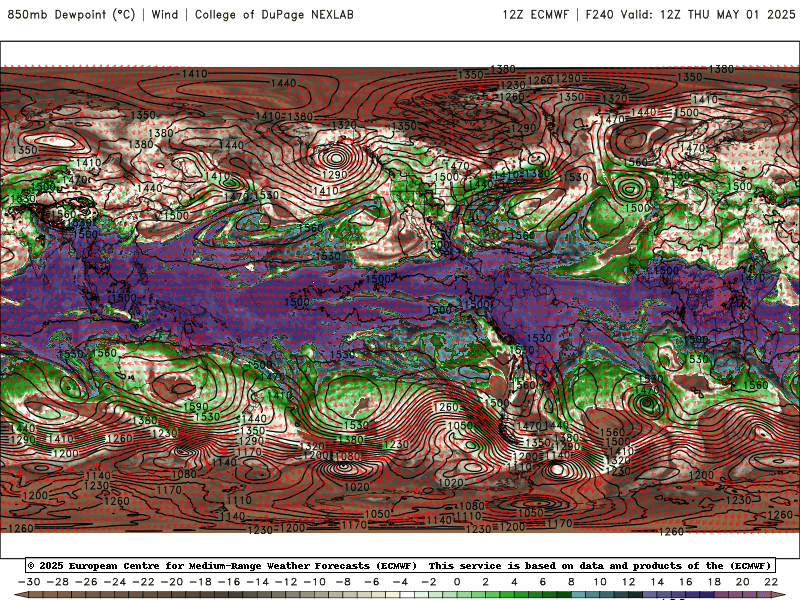
Task: Click the -12 value on the color scale
Action: coord(286,582)
